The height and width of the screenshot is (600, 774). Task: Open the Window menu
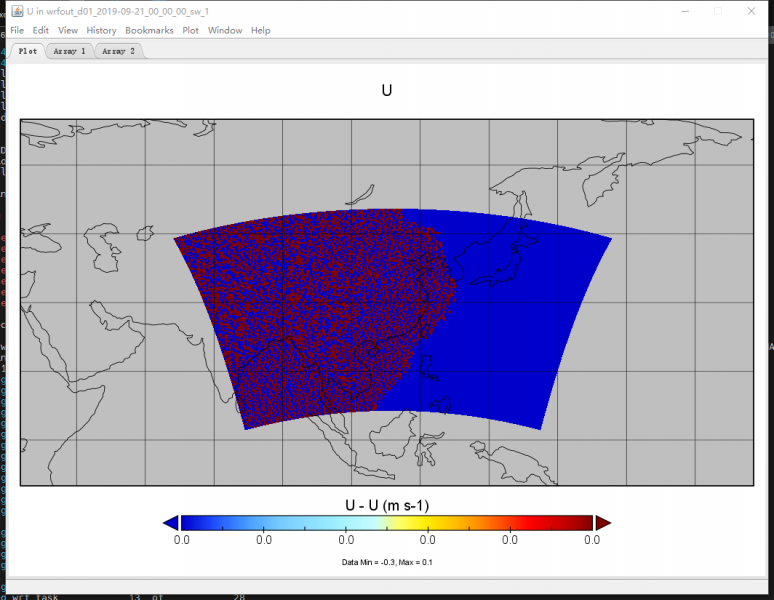225,30
